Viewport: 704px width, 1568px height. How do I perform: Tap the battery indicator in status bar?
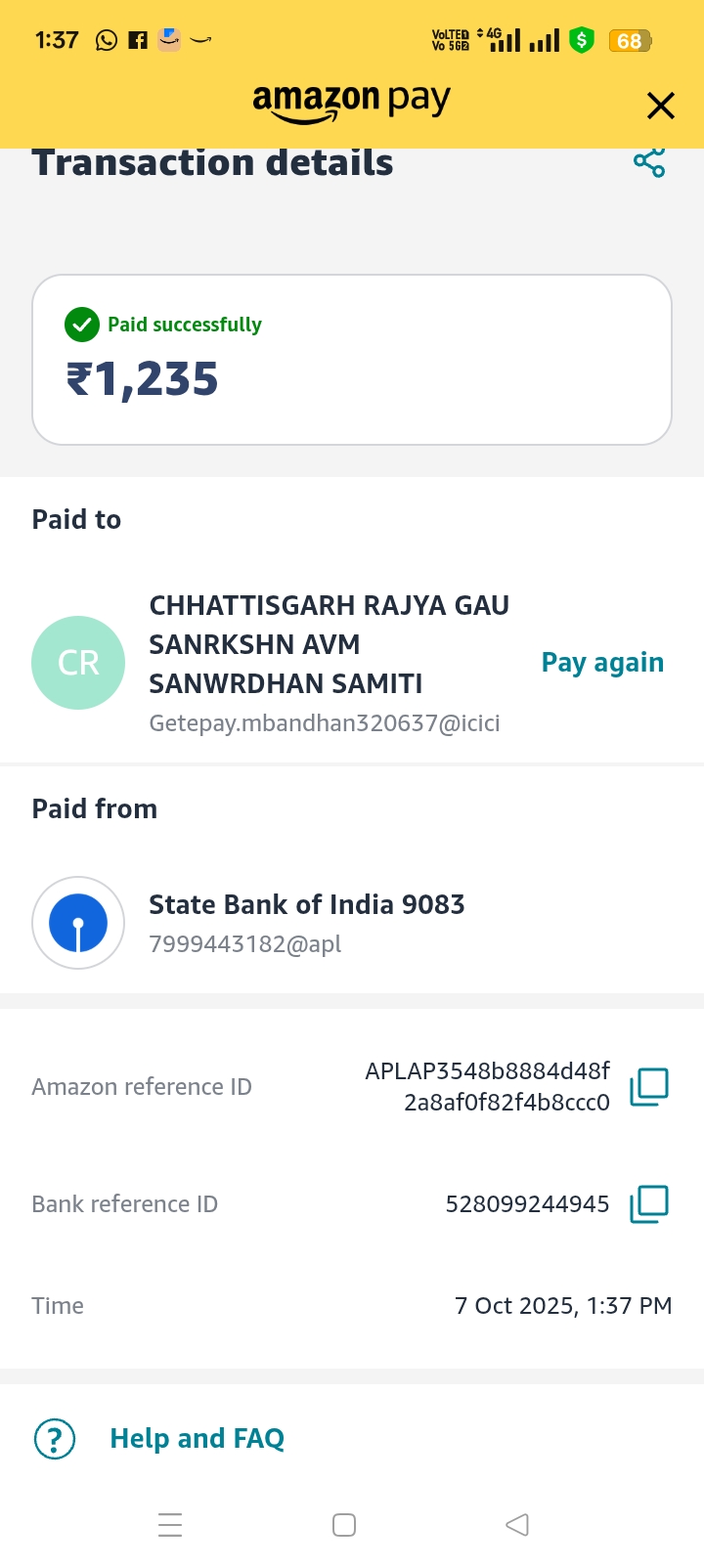click(x=630, y=40)
